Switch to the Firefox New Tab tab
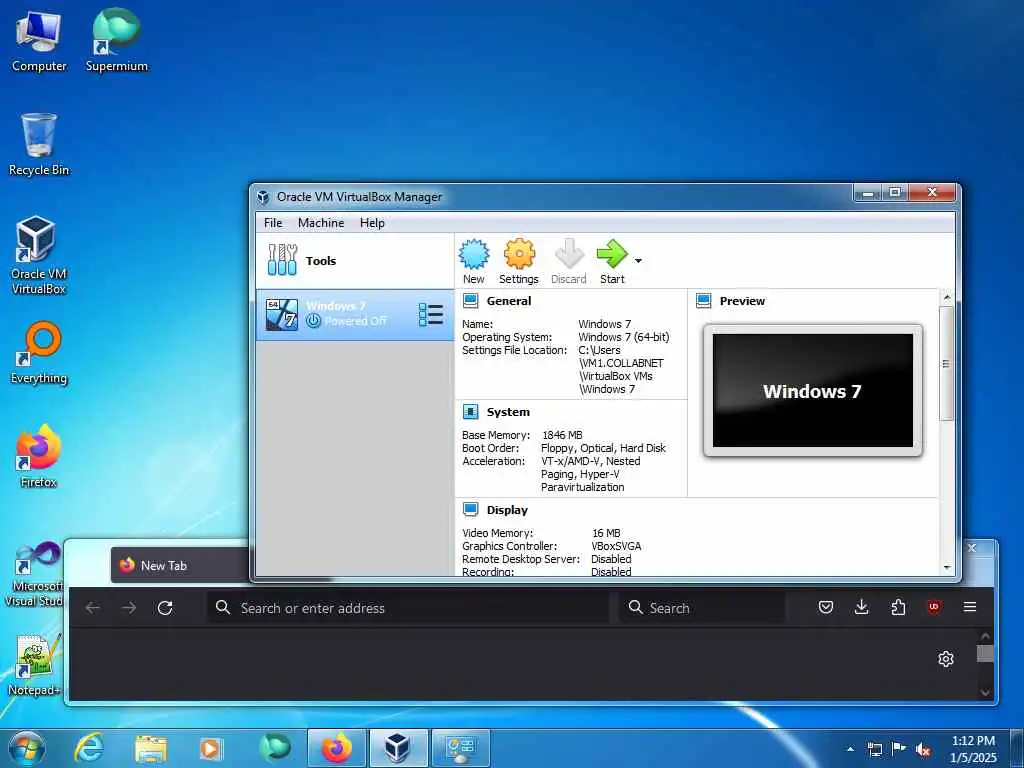 coord(180,566)
